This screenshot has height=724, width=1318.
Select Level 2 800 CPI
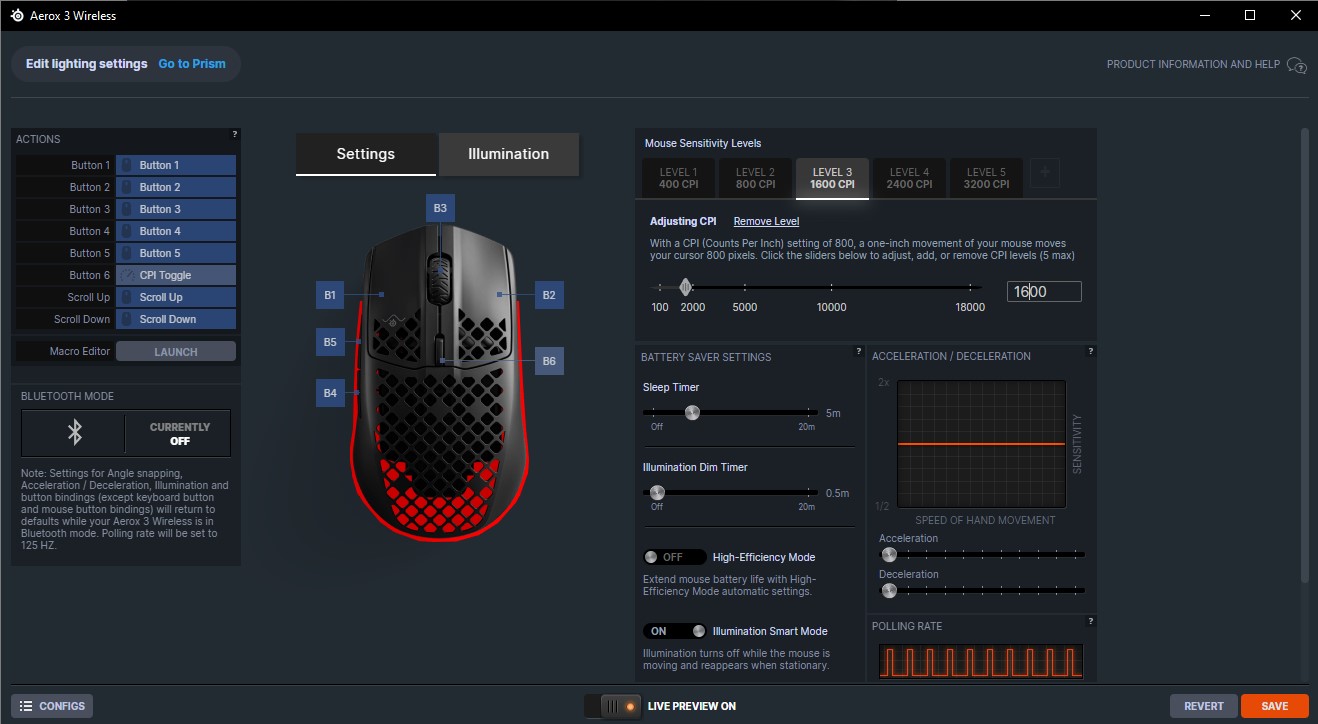click(755, 178)
